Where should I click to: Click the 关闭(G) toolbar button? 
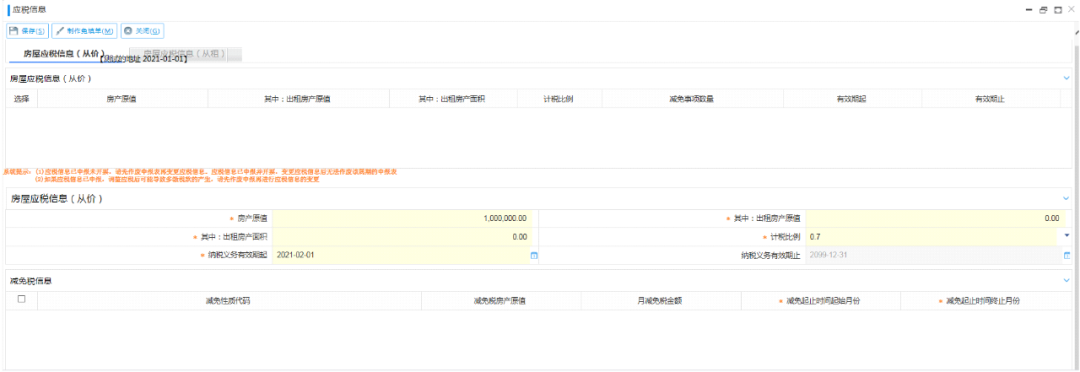tap(143, 31)
